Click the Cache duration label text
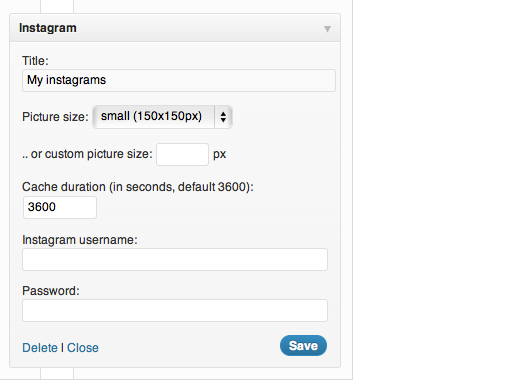The image size is (517, 382). (138, 187)
